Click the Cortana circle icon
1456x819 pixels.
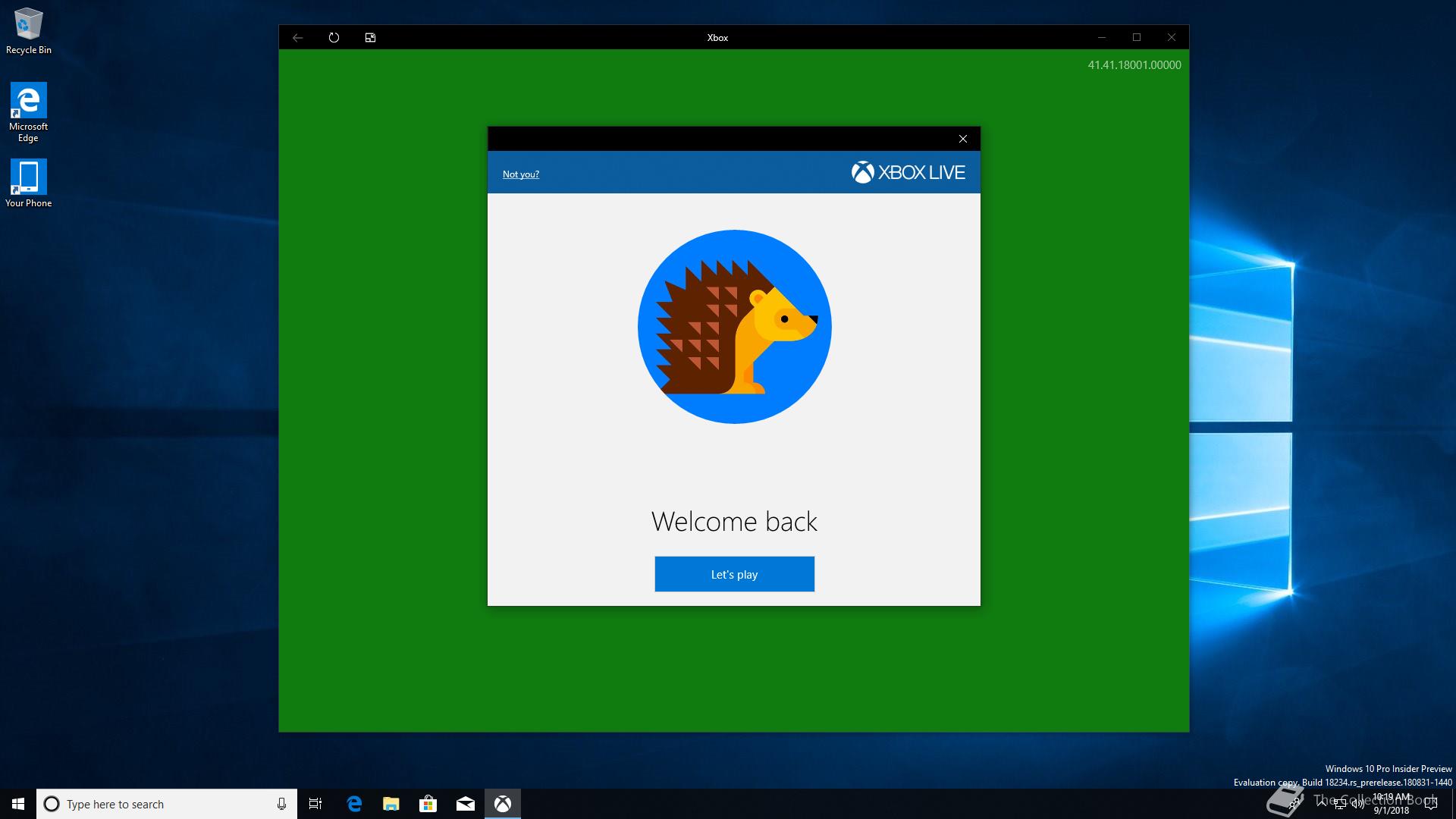52,804
